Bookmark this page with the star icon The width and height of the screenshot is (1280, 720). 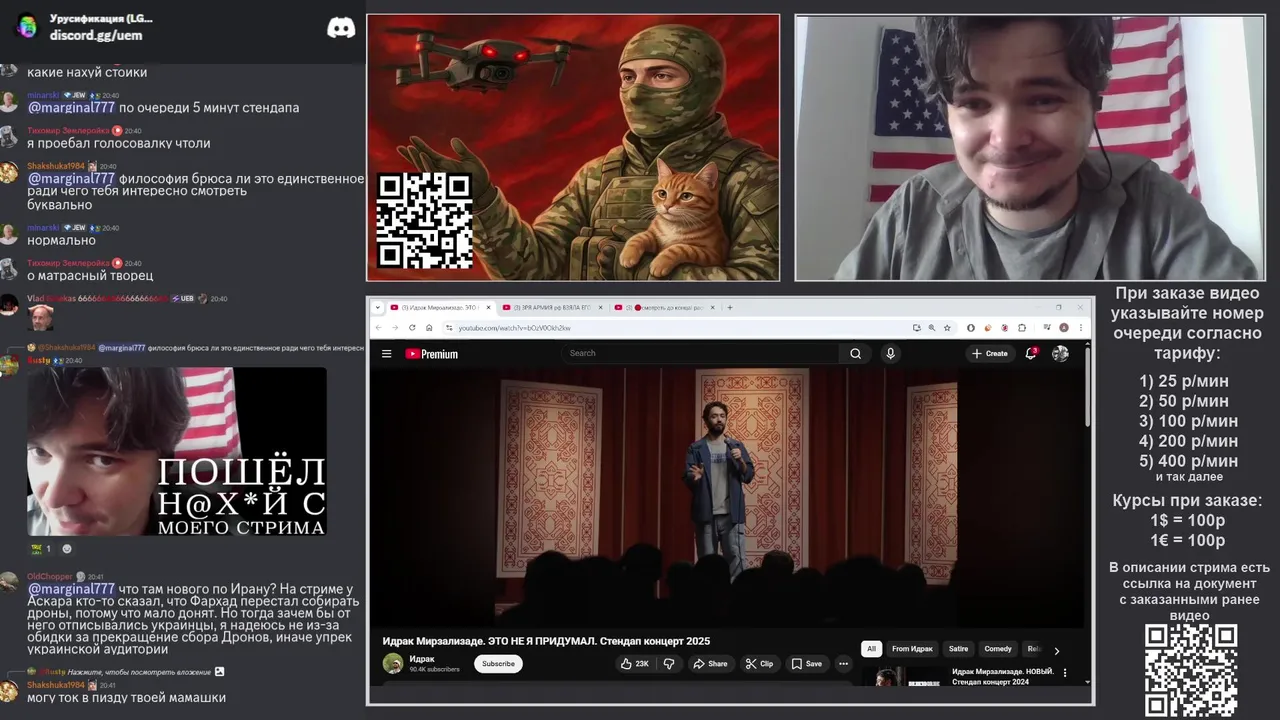pyautogui.click(x=946, y=327)
